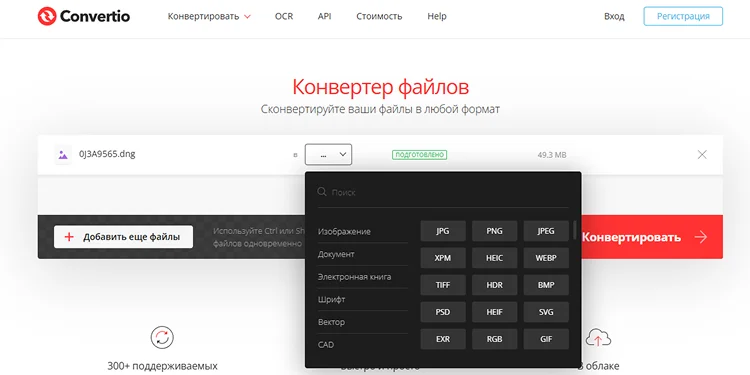Choose WEBP format
The width and height of the screenshot is (750, 375).
pos(546,258)
